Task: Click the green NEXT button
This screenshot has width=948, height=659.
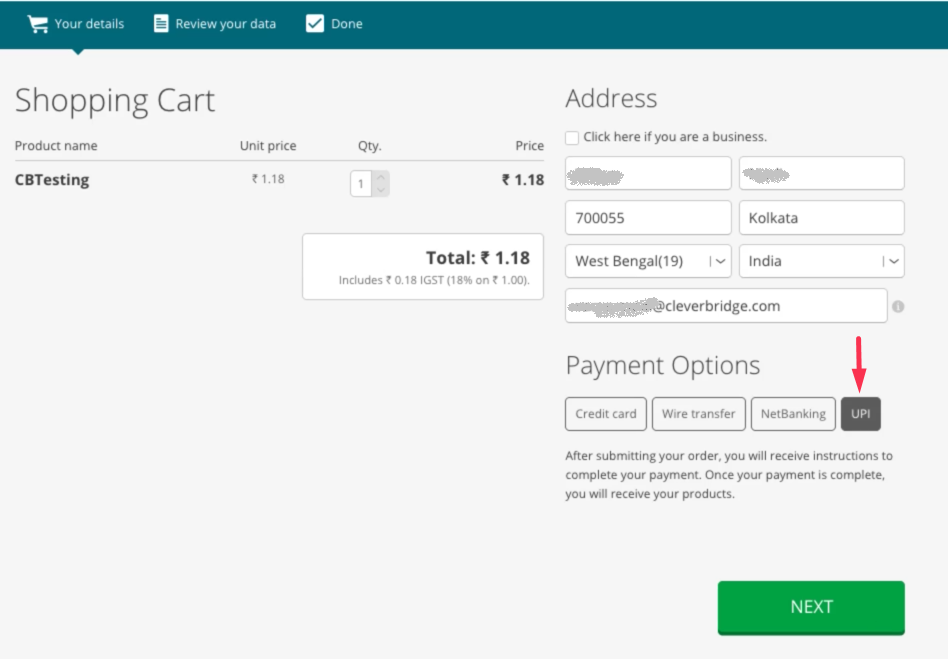Action: 810,606
